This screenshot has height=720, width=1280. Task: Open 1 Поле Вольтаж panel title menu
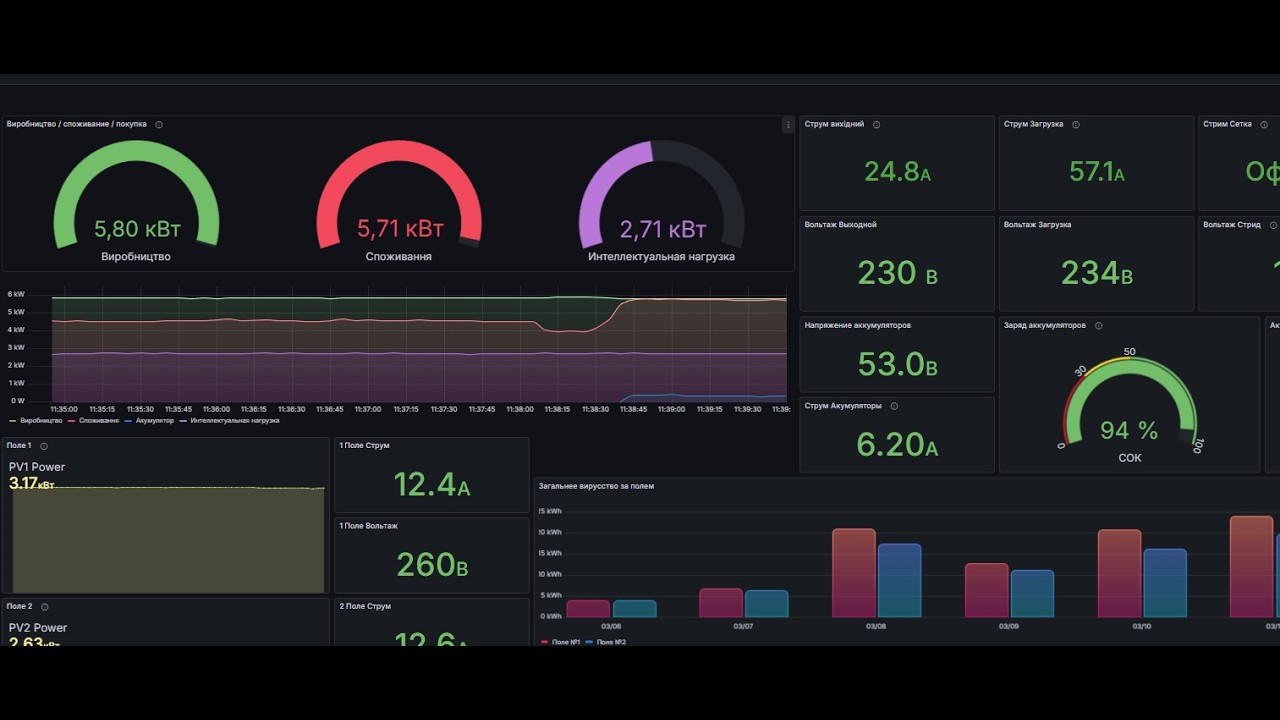(x=368, y=526)
